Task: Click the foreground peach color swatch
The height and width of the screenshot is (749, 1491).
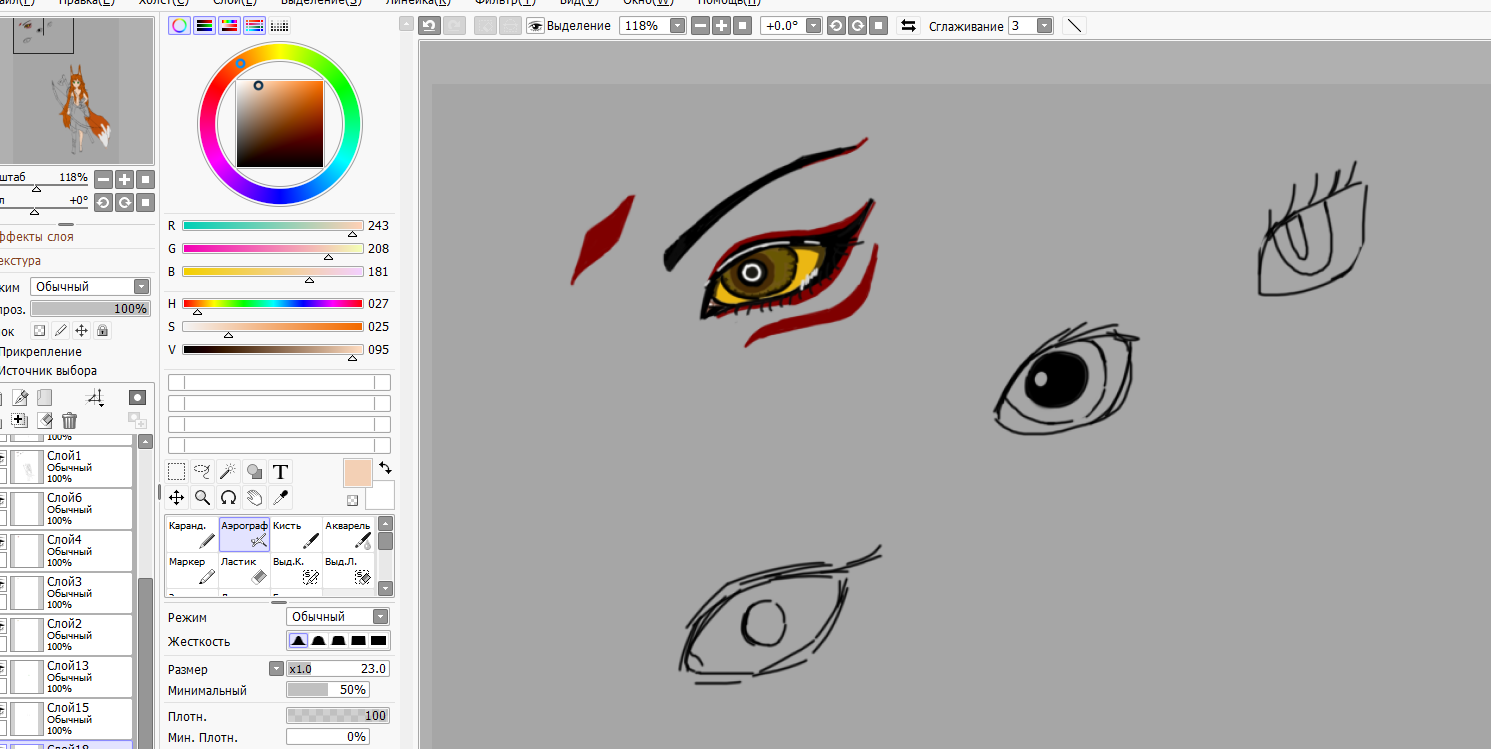Action: (357, 472)
